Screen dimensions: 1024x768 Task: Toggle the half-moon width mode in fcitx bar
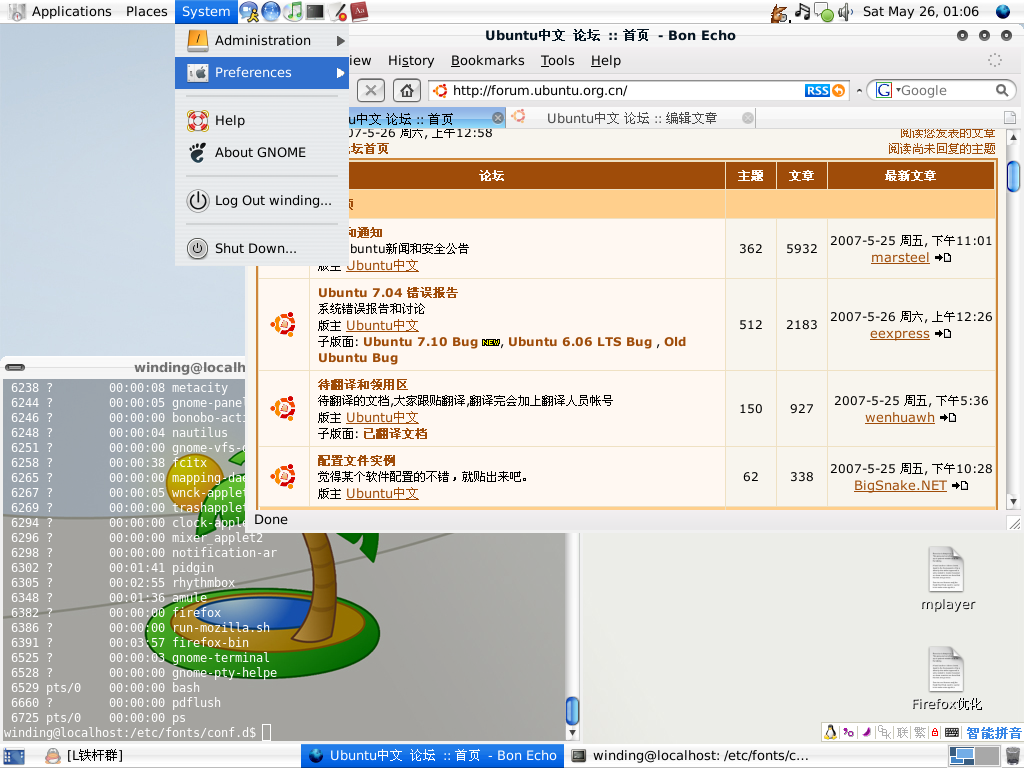point(867,732)
